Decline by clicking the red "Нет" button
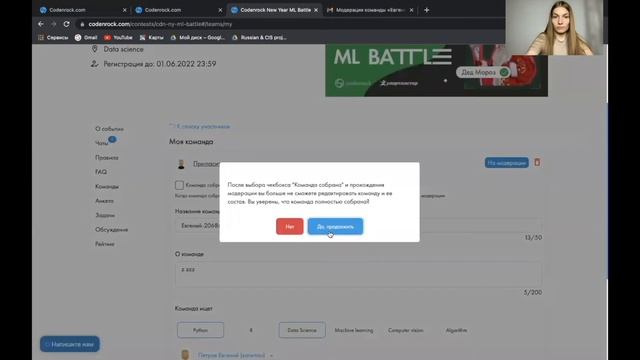Viewport: 640px width, 360px height. click(289, 227)
